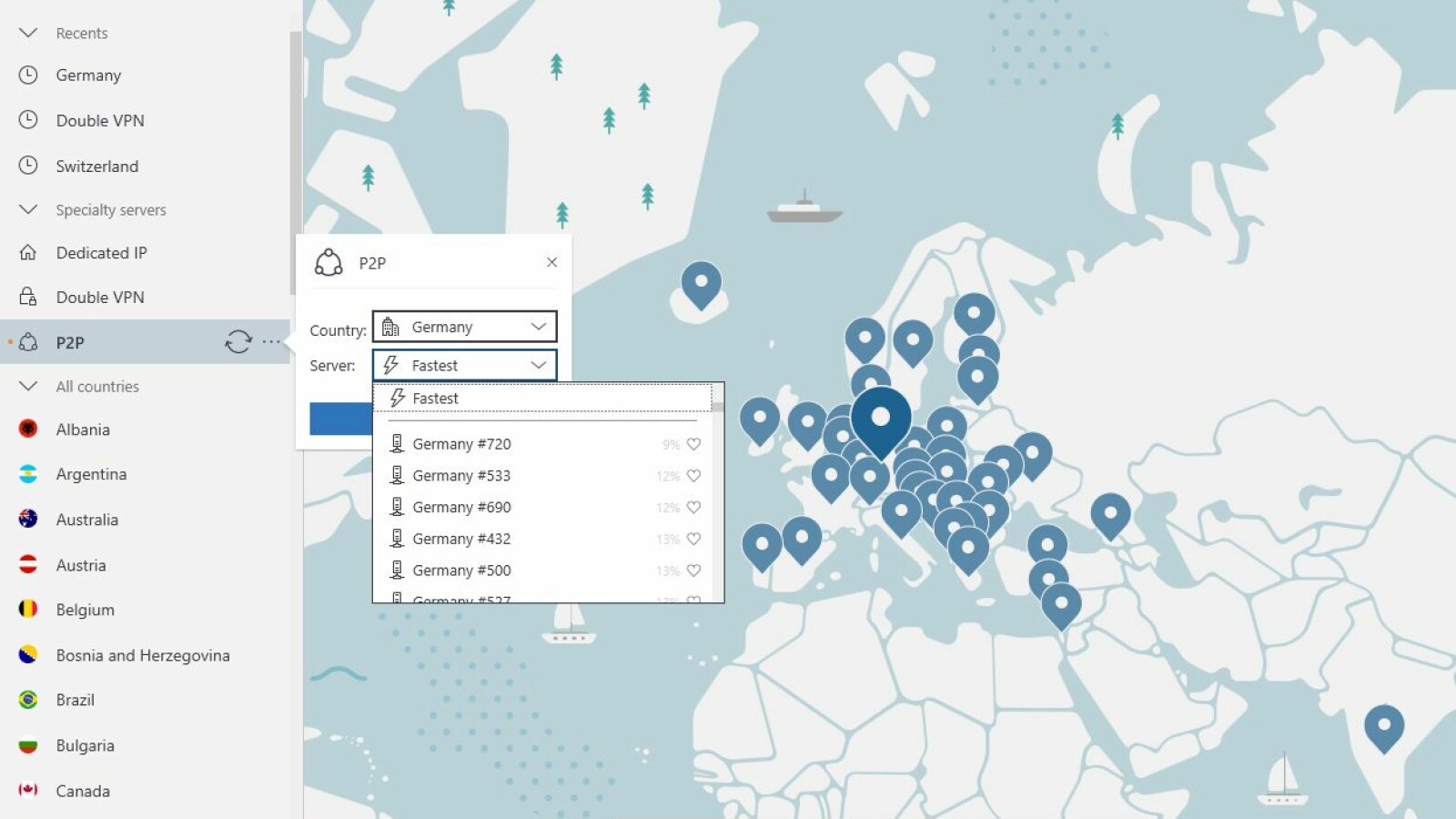Select the Germany #690 server

point(461,507)
